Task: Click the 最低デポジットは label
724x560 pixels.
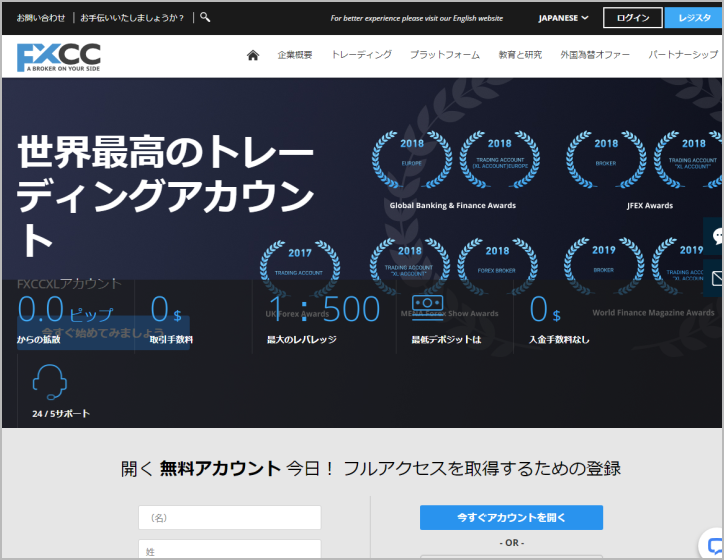Action: pyautogui.click(x=446, y=340)
